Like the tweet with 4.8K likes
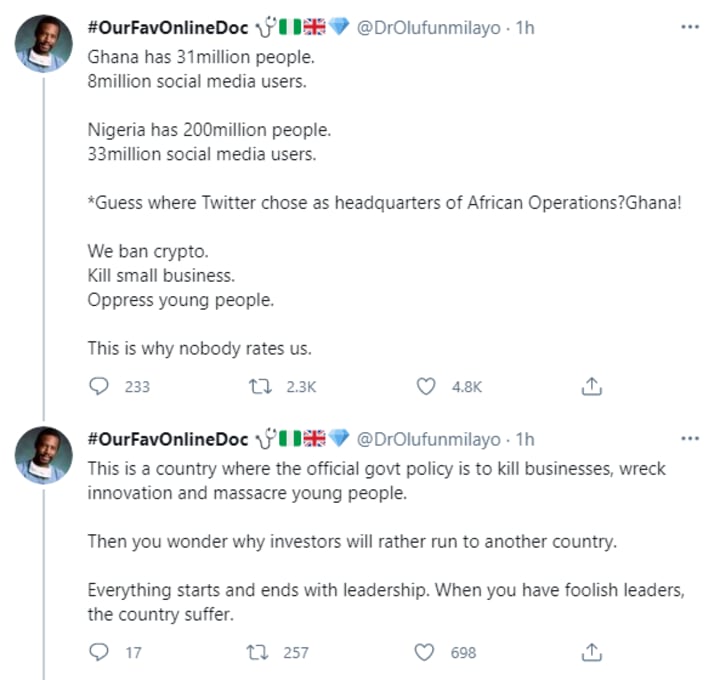This screenshot has height=680, width=720. [426, 387]
